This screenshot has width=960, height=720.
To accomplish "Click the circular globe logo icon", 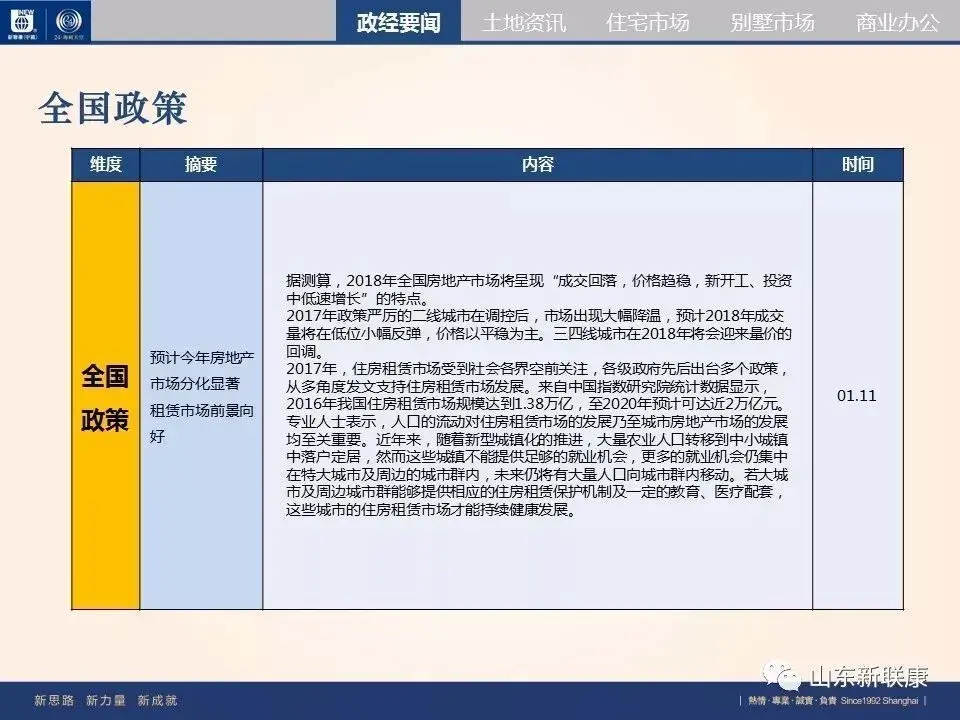I will (69, 22).
